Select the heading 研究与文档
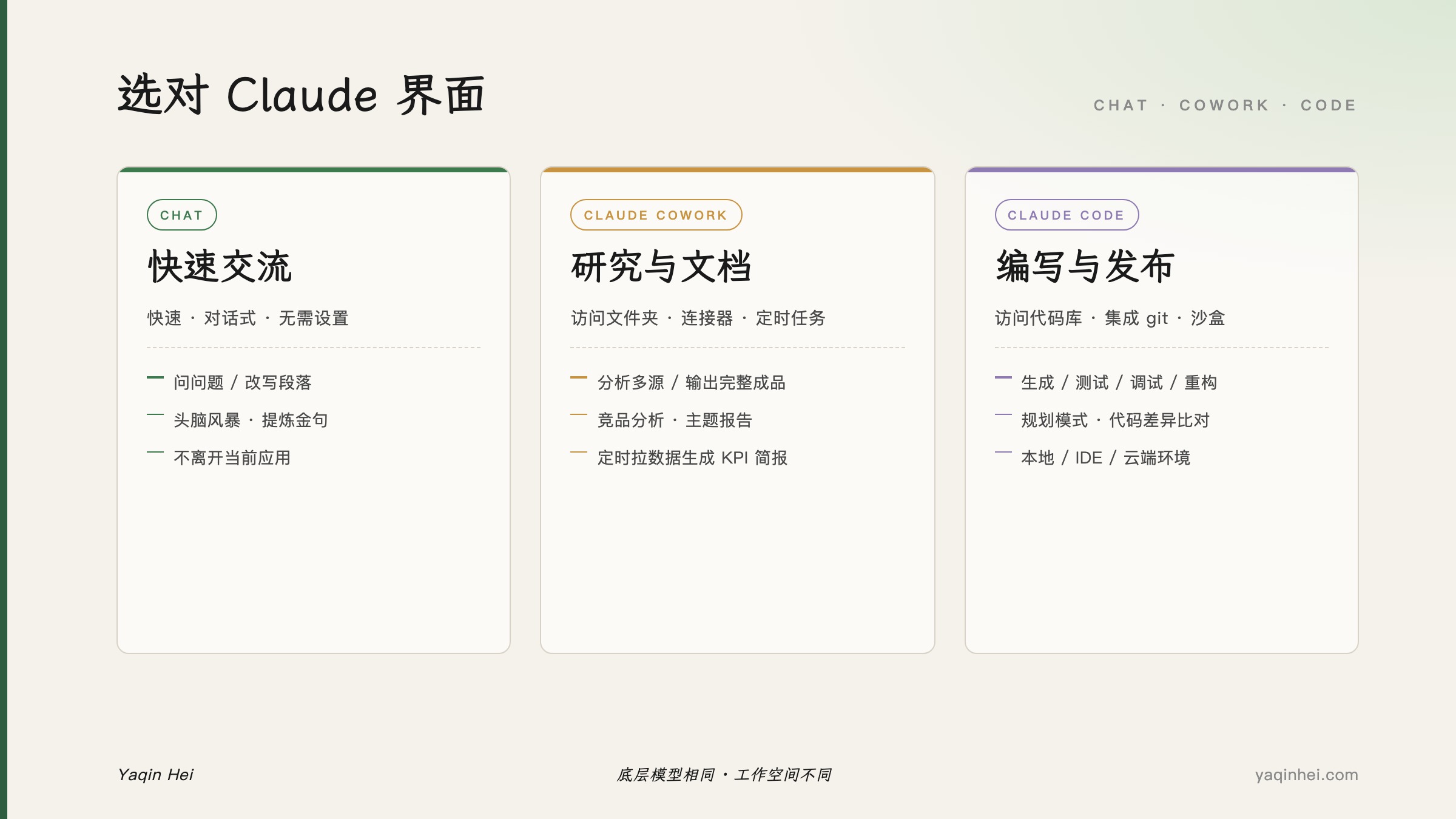Viewport: 1456px width, 819px height. point(661,266)
